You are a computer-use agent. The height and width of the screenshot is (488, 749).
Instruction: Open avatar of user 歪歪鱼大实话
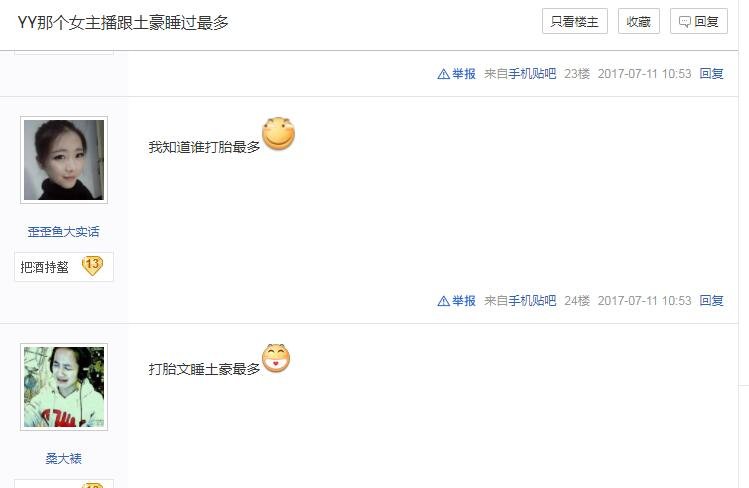coord(64,160)
